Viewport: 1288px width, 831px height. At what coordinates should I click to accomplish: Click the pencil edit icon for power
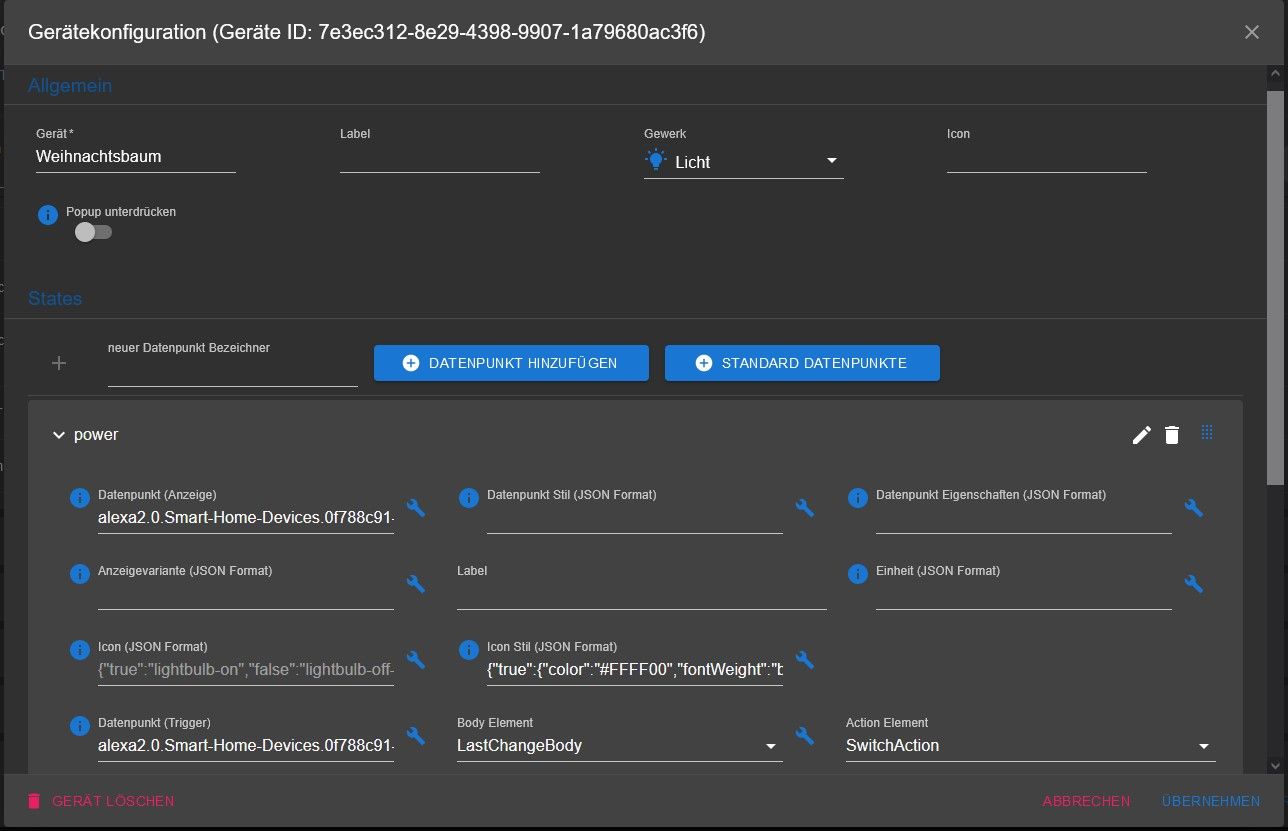[x=1141, y=435]
